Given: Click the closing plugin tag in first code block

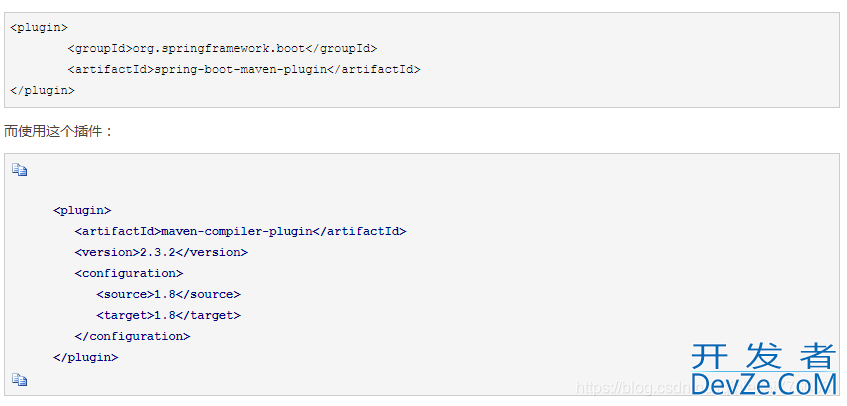Looking at the screenshot, I should coord(42,91).
